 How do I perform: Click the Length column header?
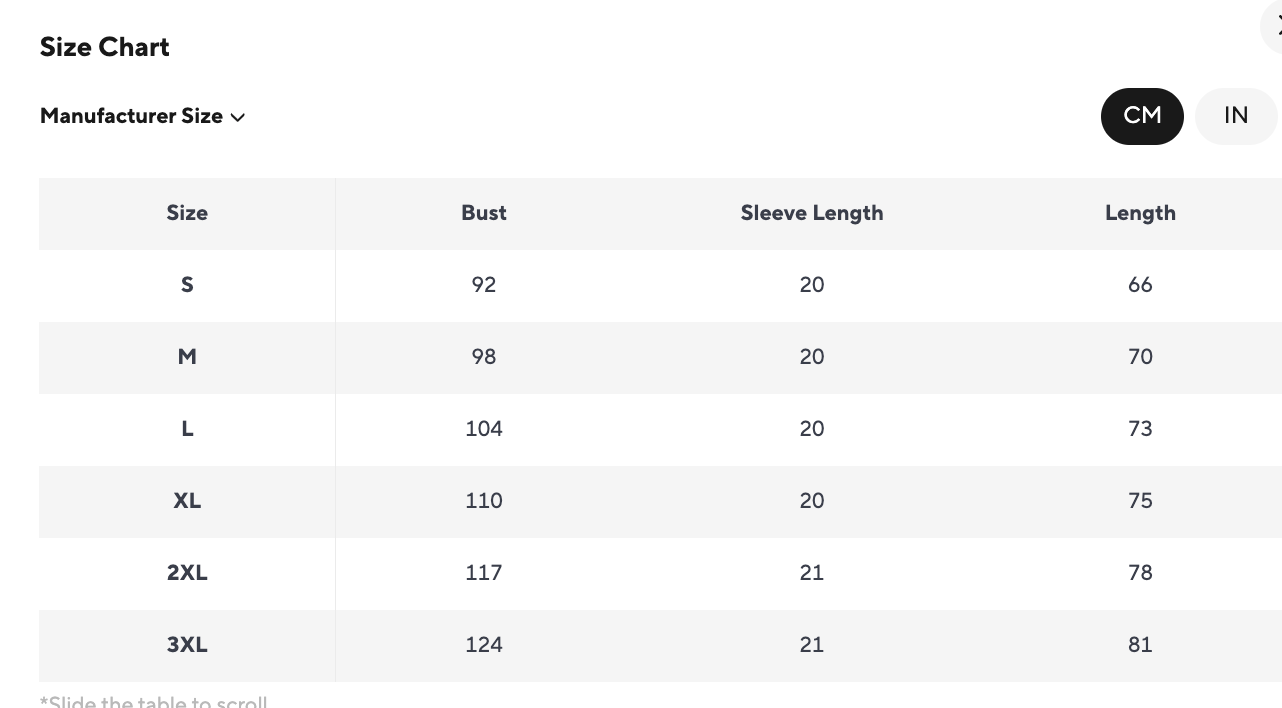[1140, 213]
